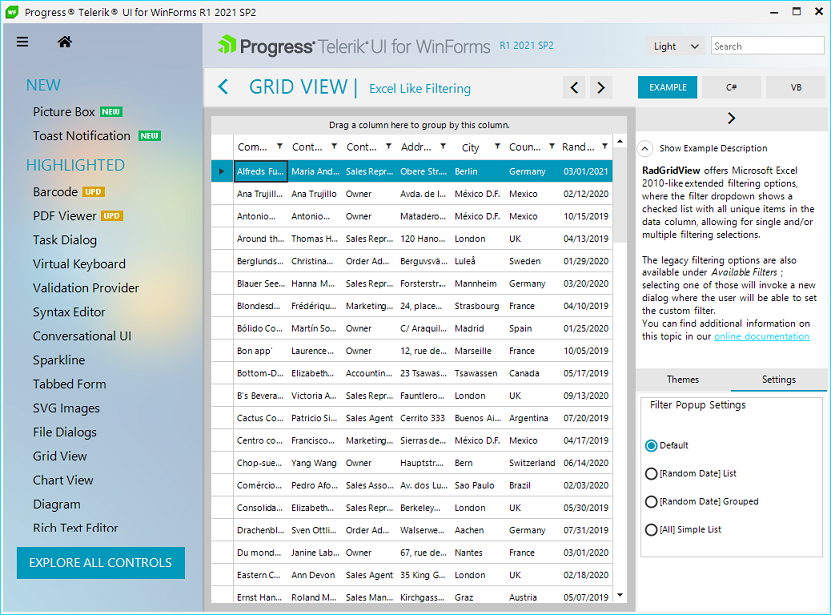831x615 pixels.
Task: Expand the side panel chevron arrow
Action: (731, 118)
